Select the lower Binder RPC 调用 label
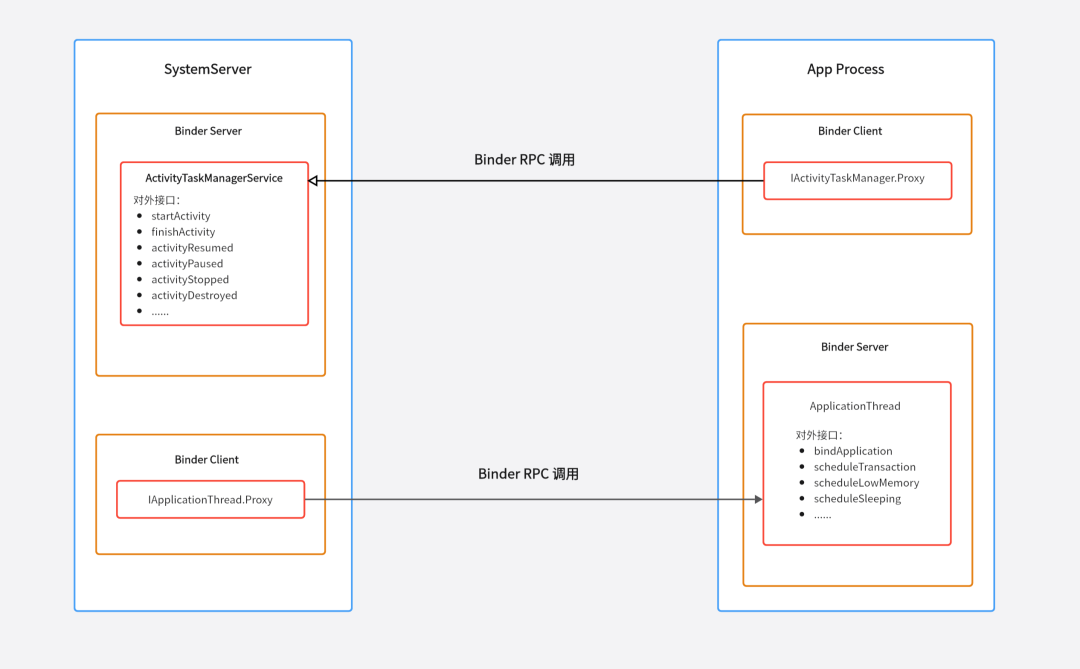This screenshot has width=1080, height=669. point(528,473)
